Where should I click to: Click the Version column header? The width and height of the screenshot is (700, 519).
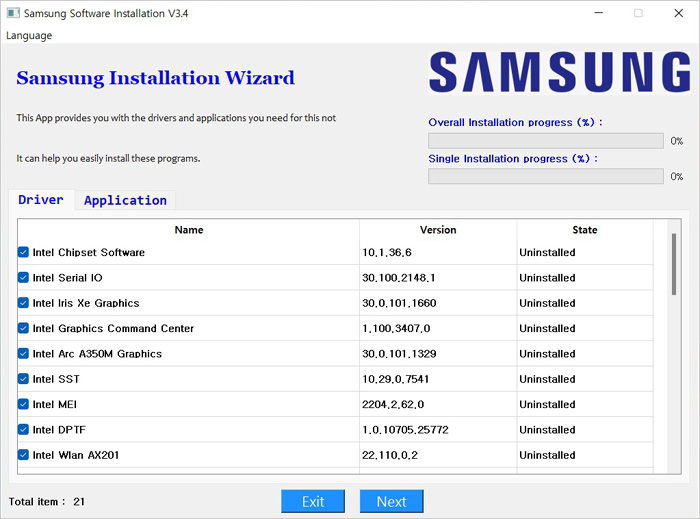click(x=438, y=230)
